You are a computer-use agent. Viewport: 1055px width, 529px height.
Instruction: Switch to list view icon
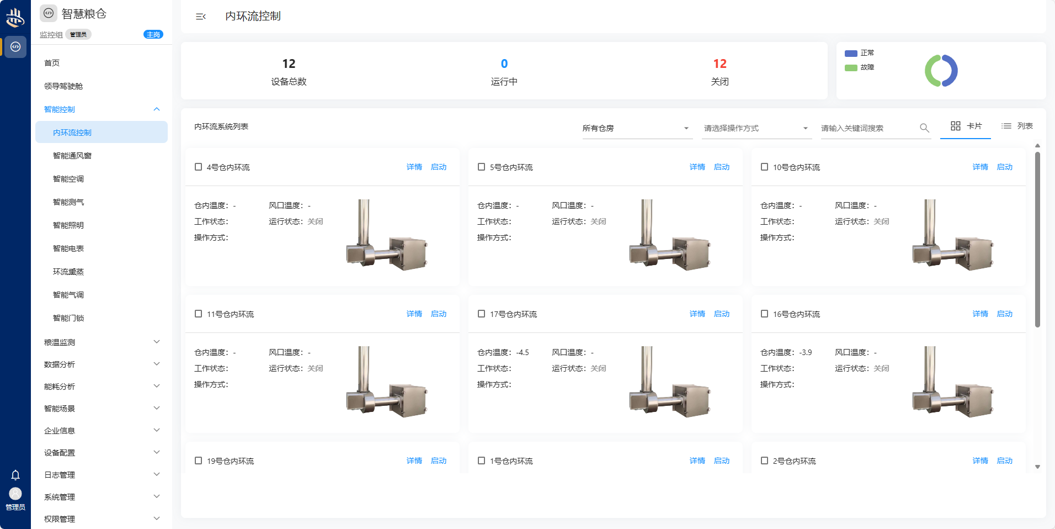click(1006, 126)
